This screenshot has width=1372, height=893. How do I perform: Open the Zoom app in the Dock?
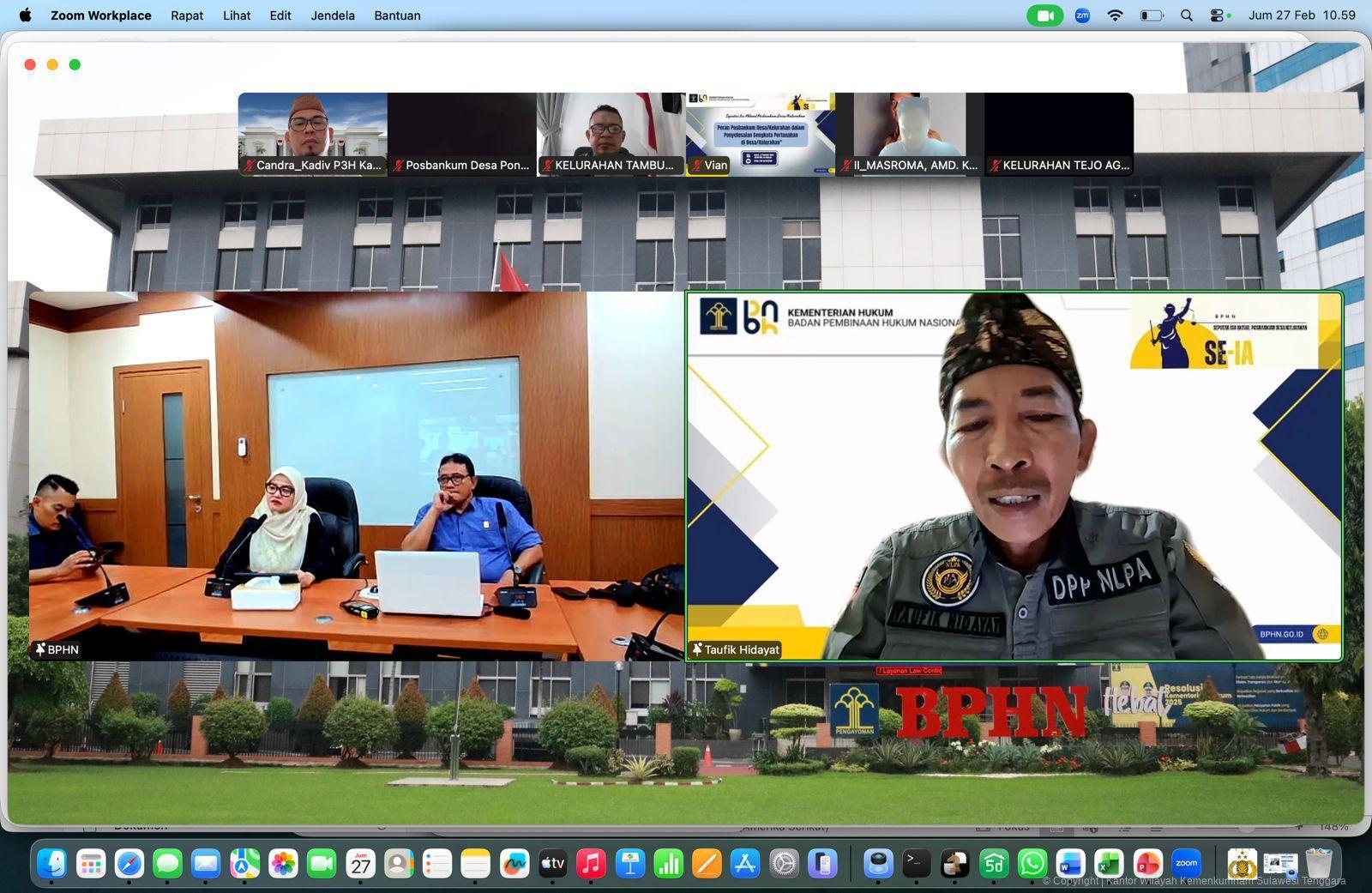[1186, 864]
